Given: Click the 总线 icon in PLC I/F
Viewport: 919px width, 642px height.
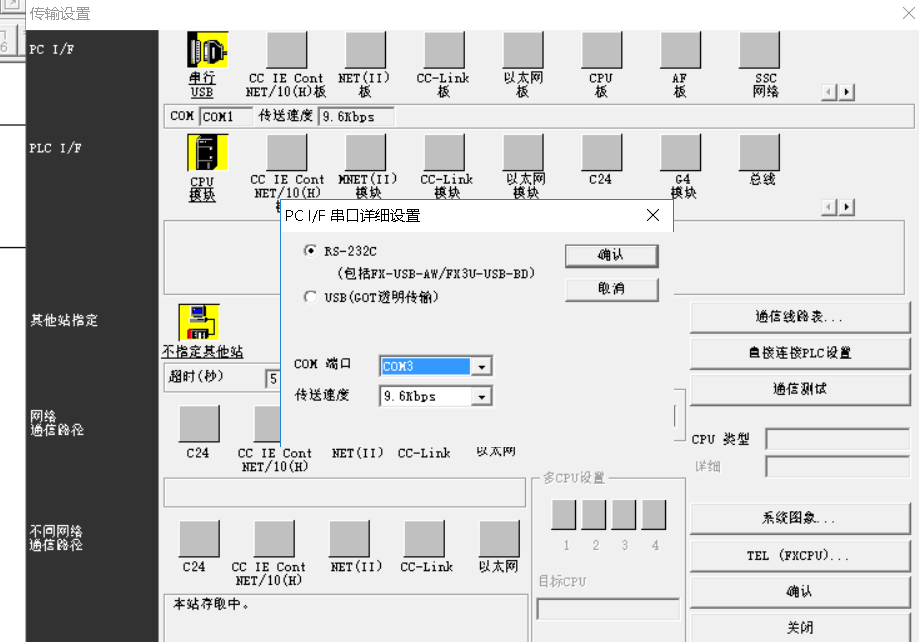Looking at the screenshot, I should point(759,152).
